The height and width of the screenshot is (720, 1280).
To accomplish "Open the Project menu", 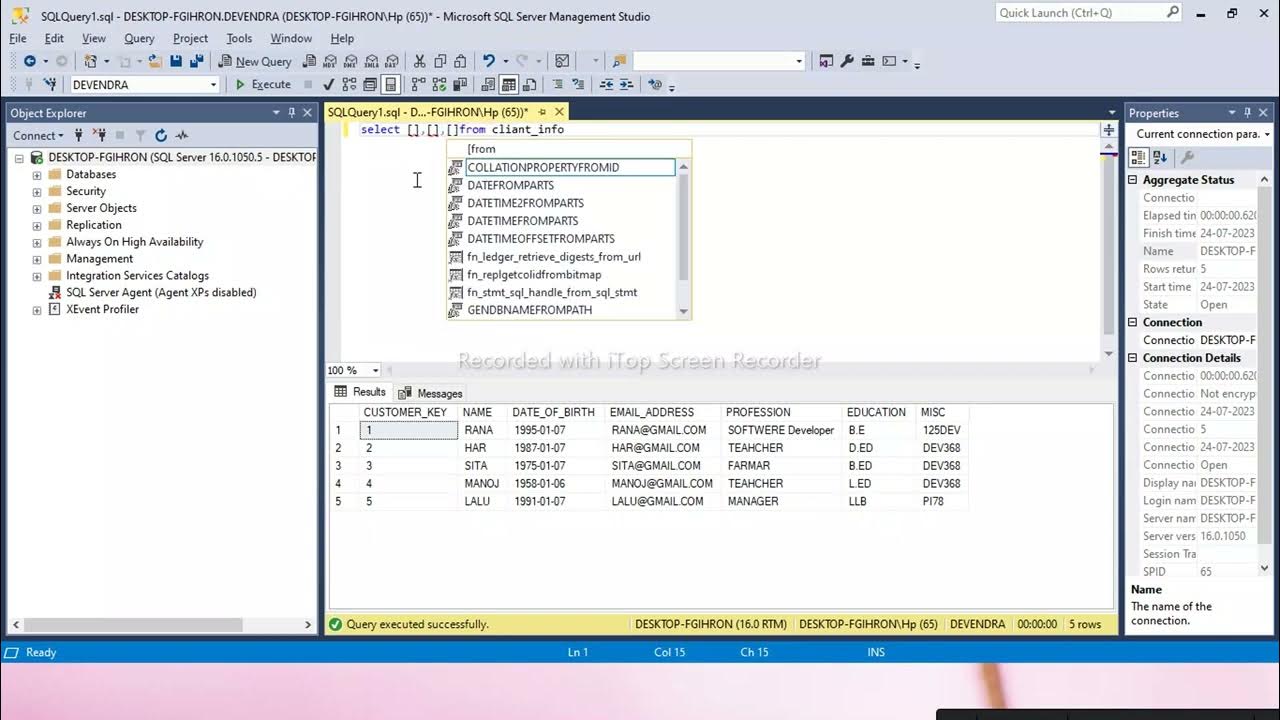I will pyautogui.click(x=190, y=38).
